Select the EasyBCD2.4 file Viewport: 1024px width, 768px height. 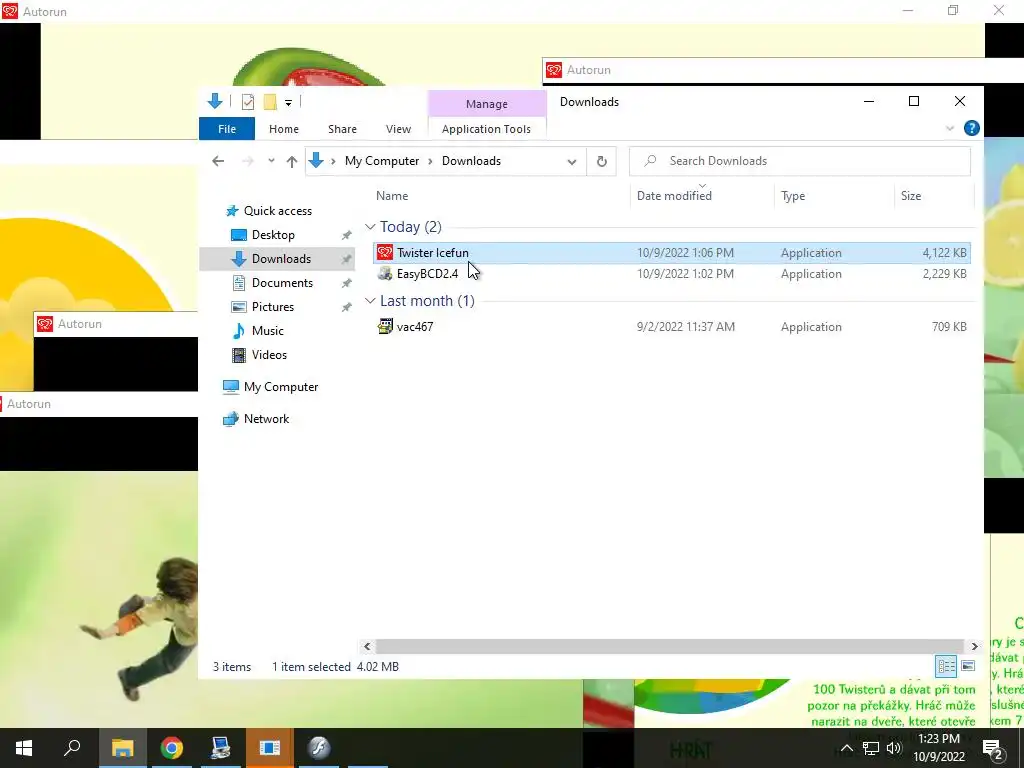pyautogui.click(x=671, y=274)
